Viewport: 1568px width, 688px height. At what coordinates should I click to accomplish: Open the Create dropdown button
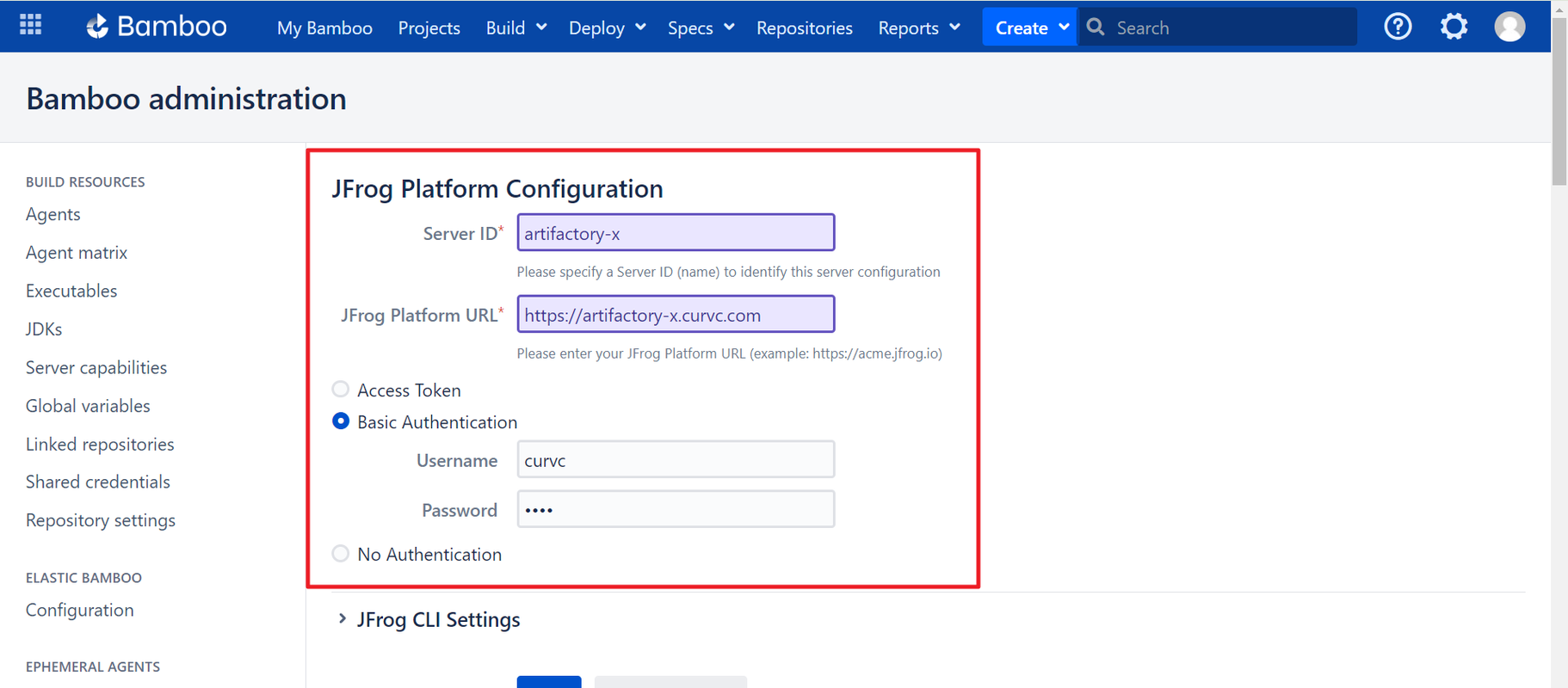tap(1030, 28)
